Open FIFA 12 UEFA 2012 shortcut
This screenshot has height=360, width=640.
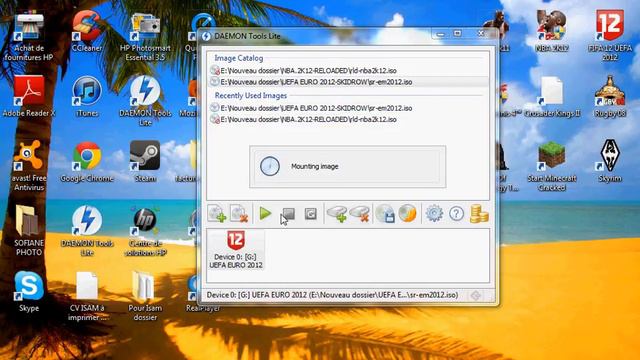[610, 36]
